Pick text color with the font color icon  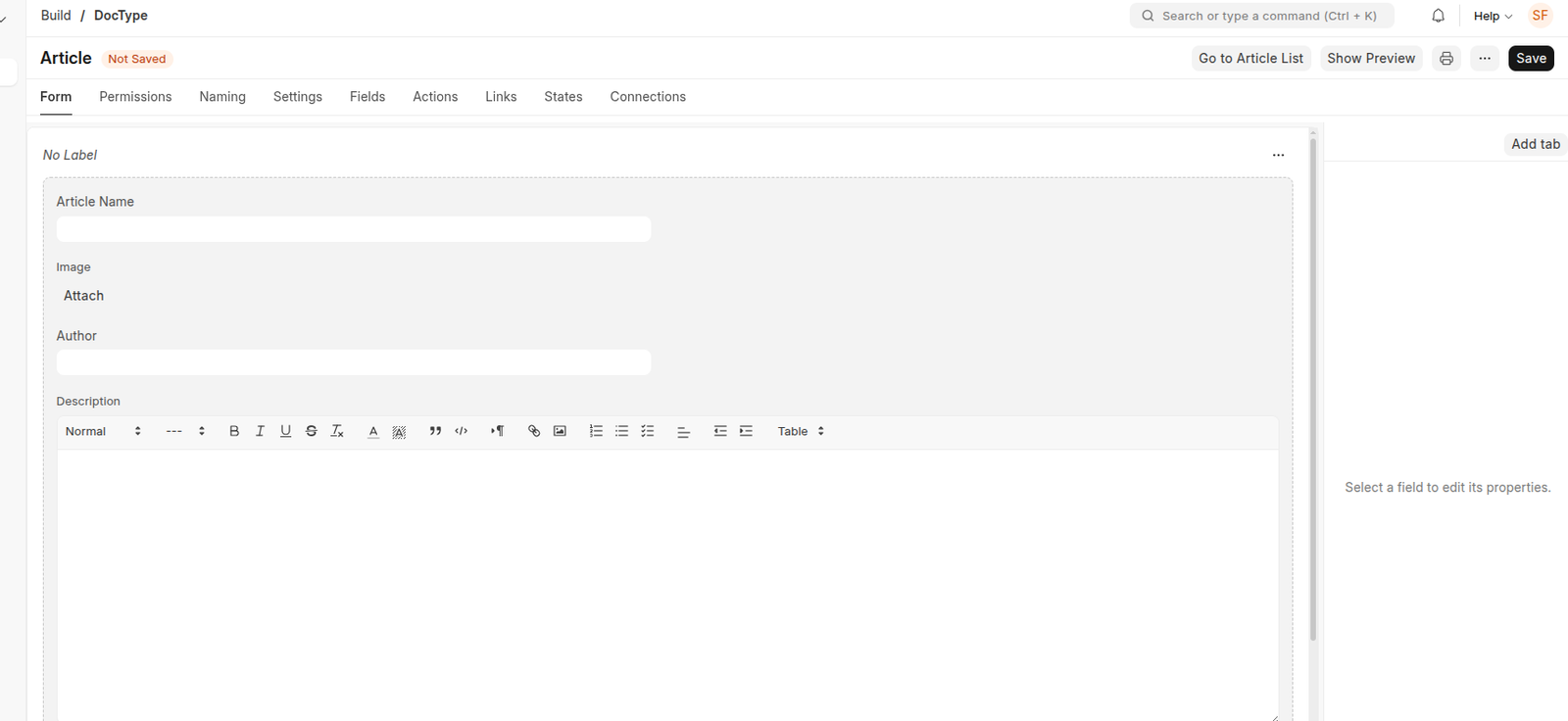(373, 431)
